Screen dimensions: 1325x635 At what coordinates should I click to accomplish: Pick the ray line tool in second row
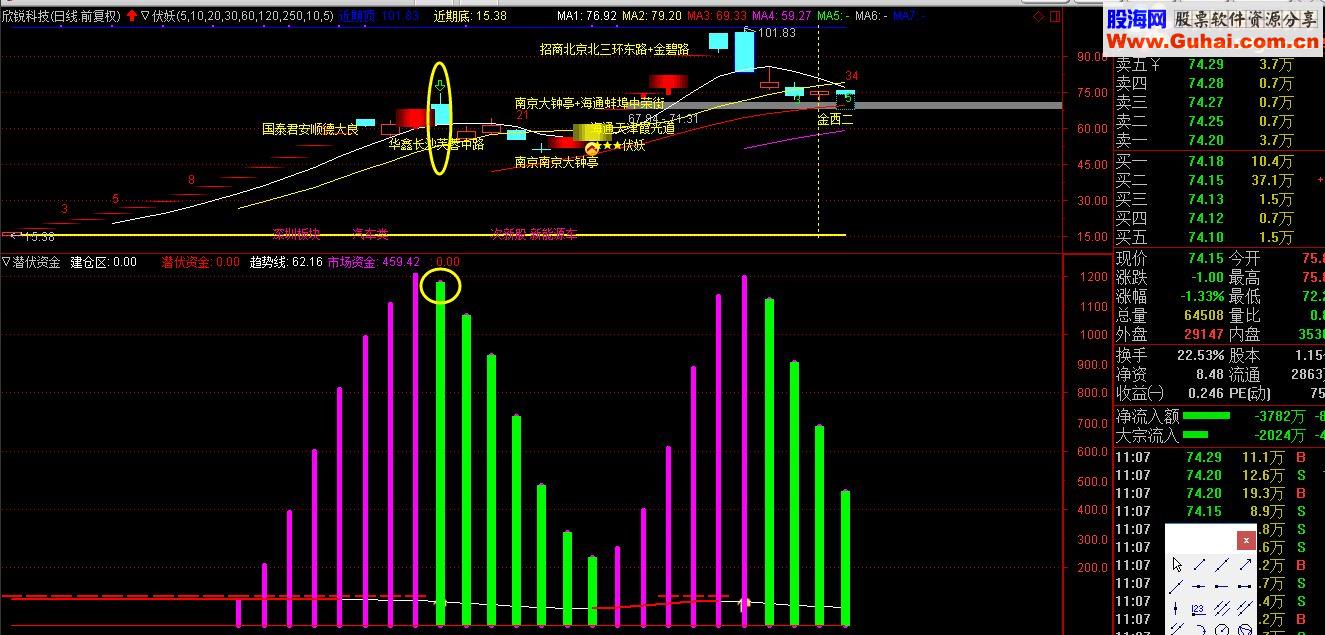tap(1177, 586)
